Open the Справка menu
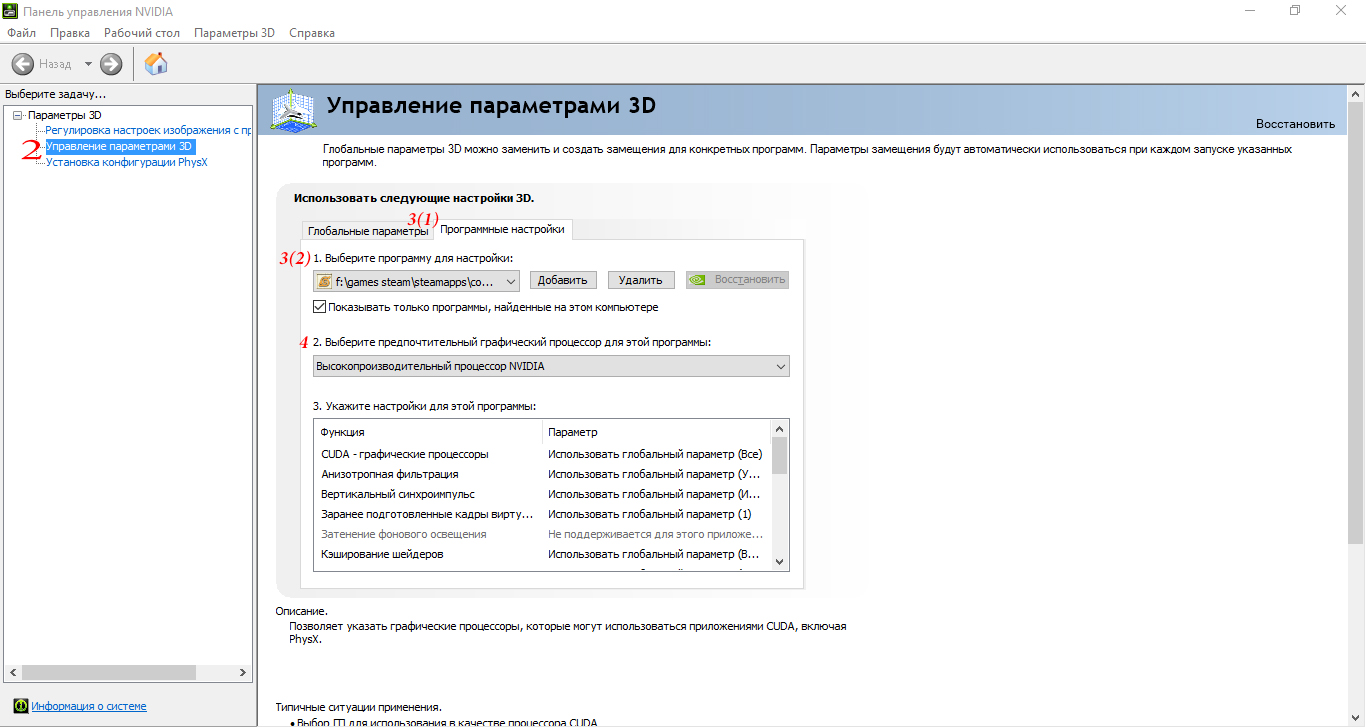This screenshot has width=1366, height=728. tap(312, 33)
